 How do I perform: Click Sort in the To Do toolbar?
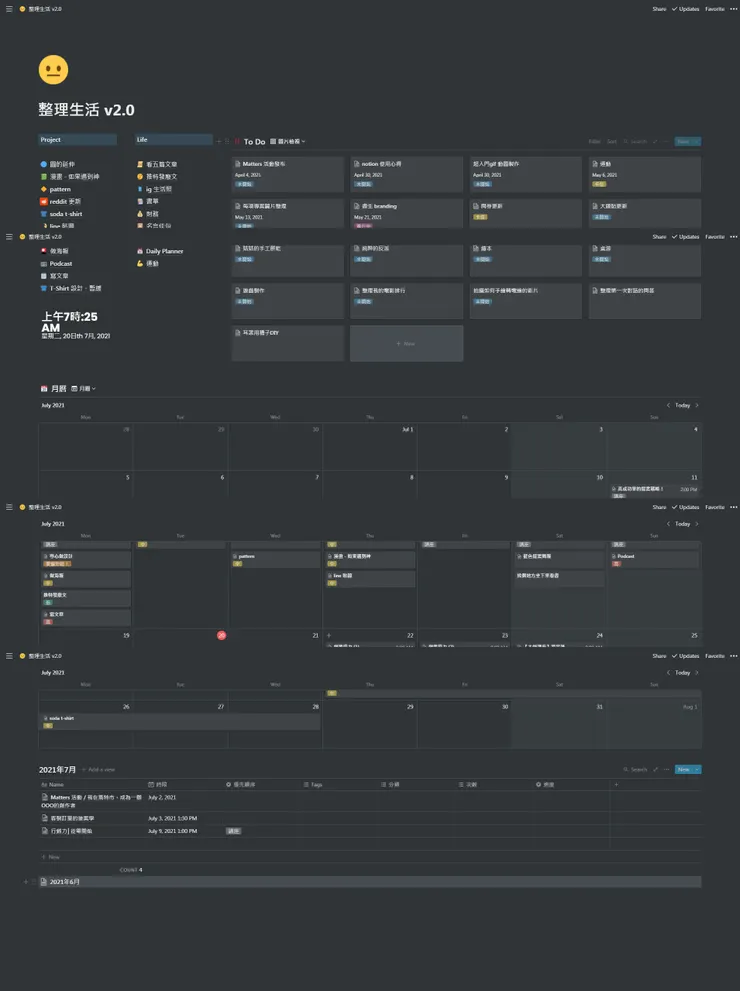612,142
